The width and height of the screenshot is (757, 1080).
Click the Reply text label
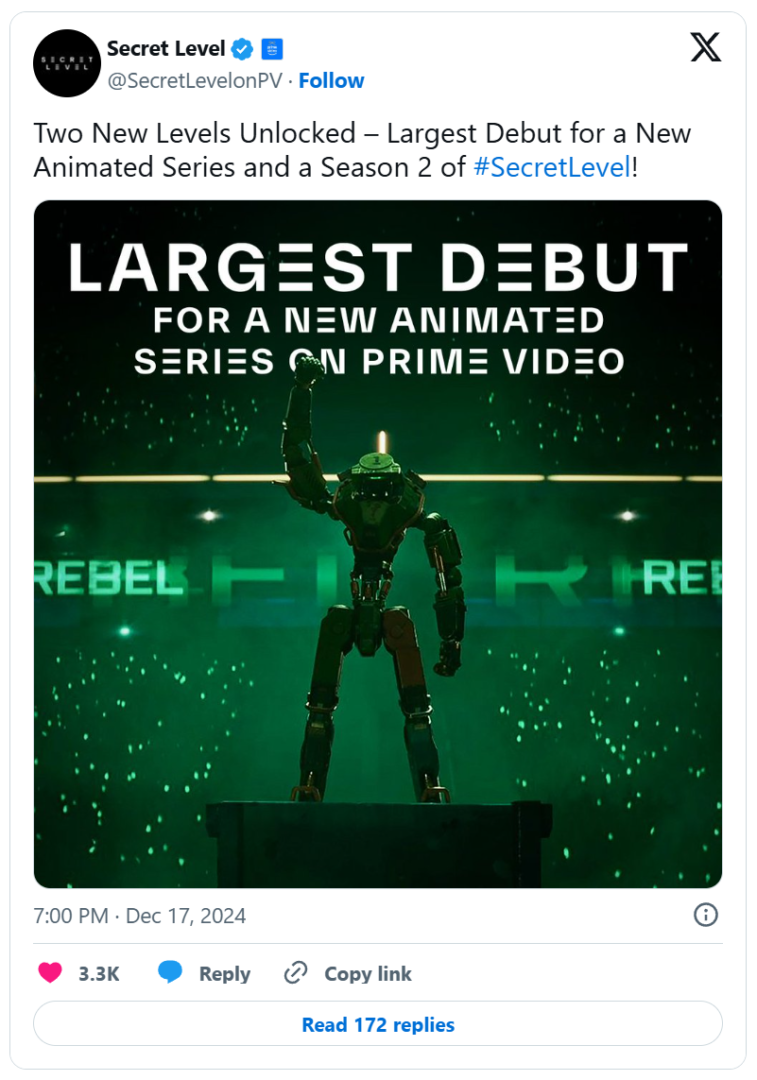pos(224,974)
